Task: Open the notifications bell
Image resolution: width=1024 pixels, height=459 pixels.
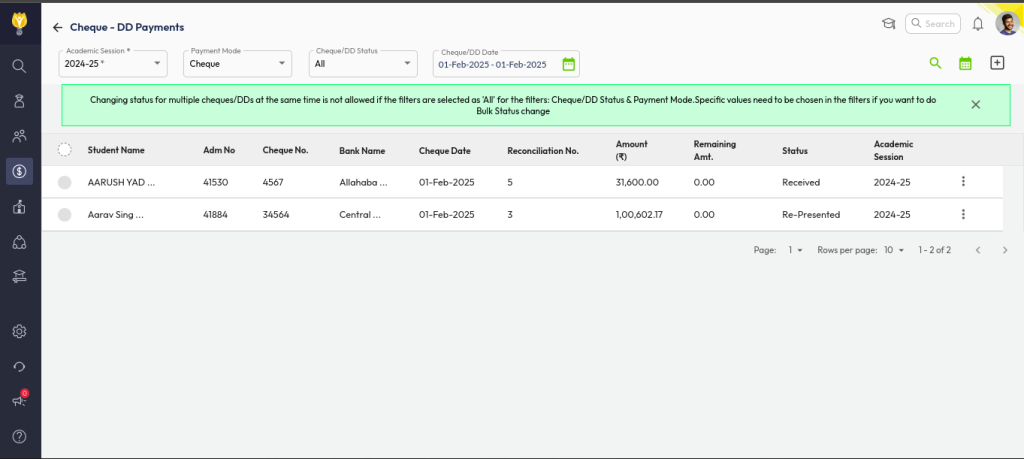Action: click(978, 24)
